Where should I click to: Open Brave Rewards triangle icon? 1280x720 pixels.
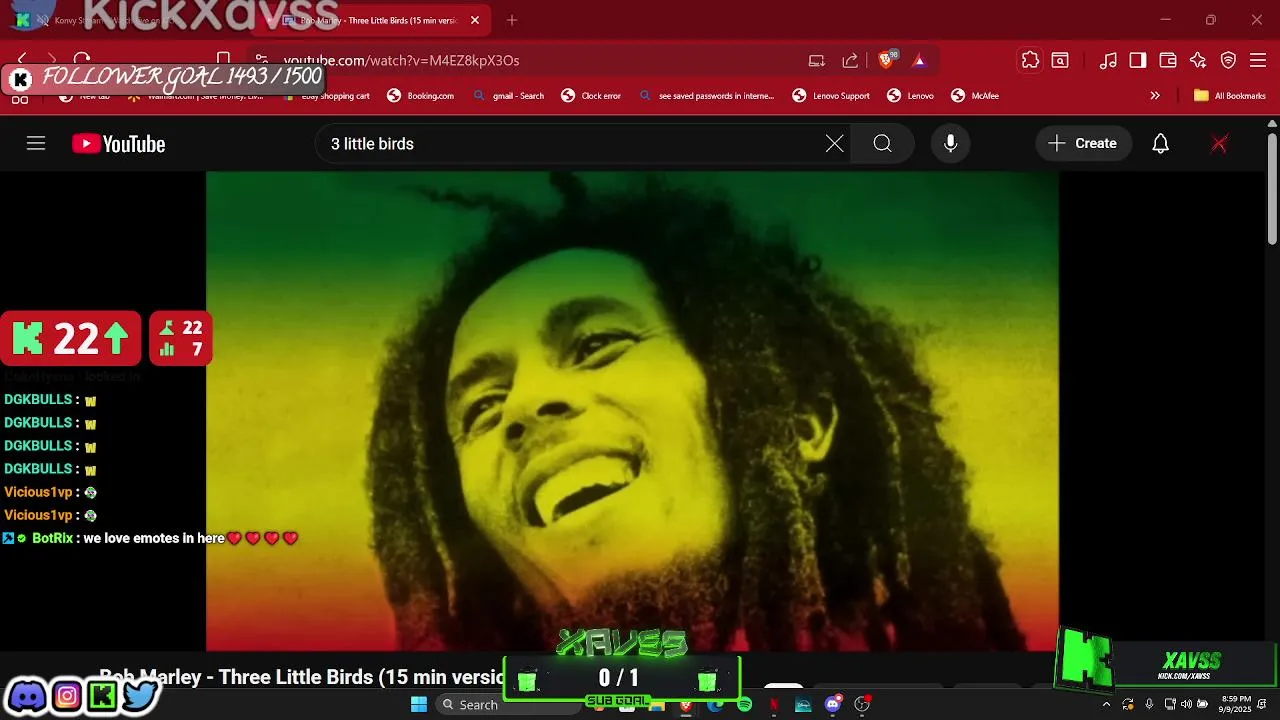pyautogui.click(x=919, y=60)
